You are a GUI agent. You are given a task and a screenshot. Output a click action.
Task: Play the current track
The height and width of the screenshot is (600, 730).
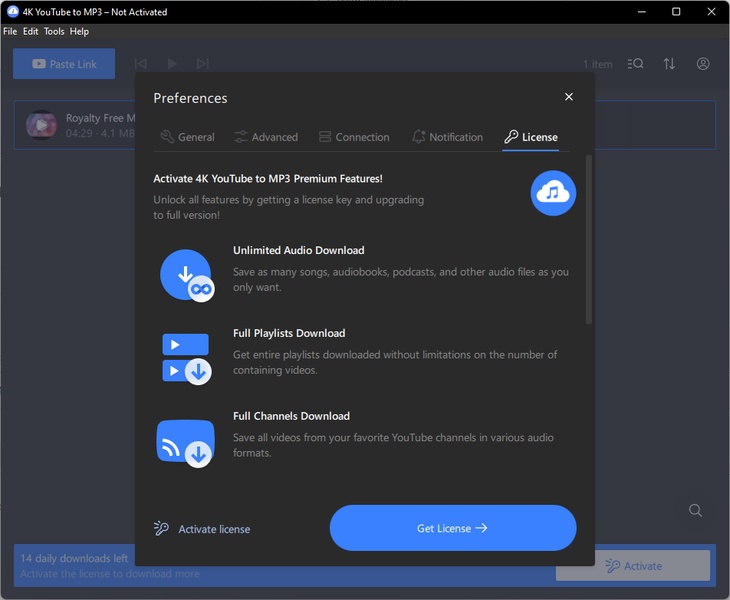172,63
